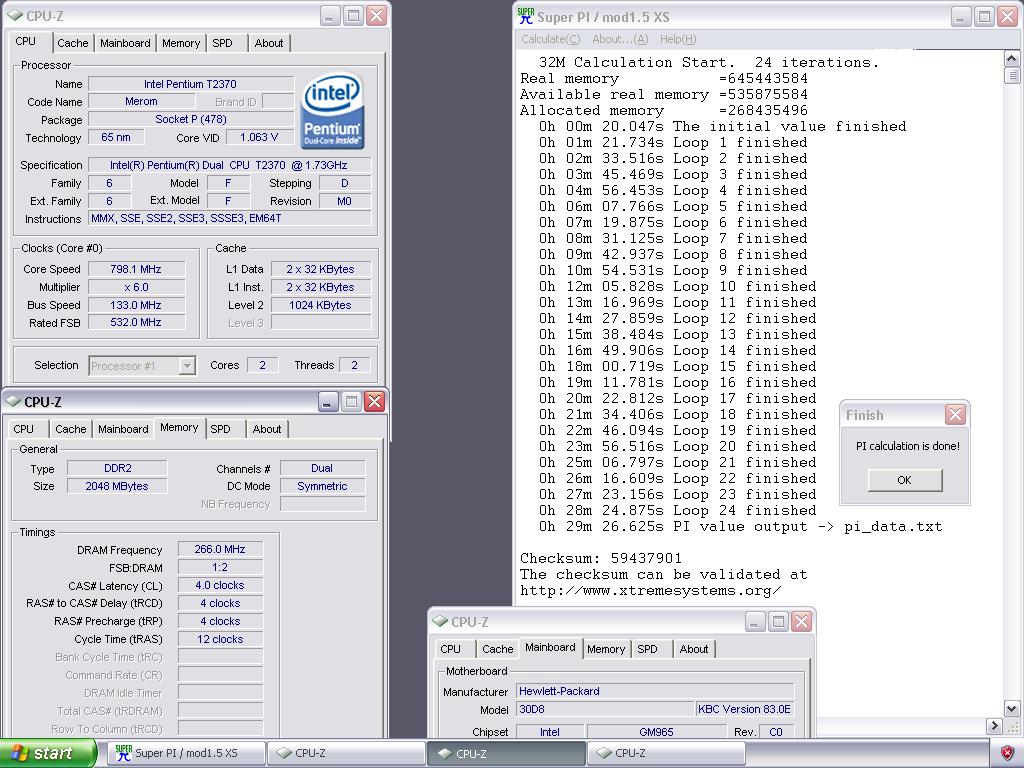1024x768 pixels.
Task: Click the CPU-Z Mainboard window title icon
Action: coord(440,622)
